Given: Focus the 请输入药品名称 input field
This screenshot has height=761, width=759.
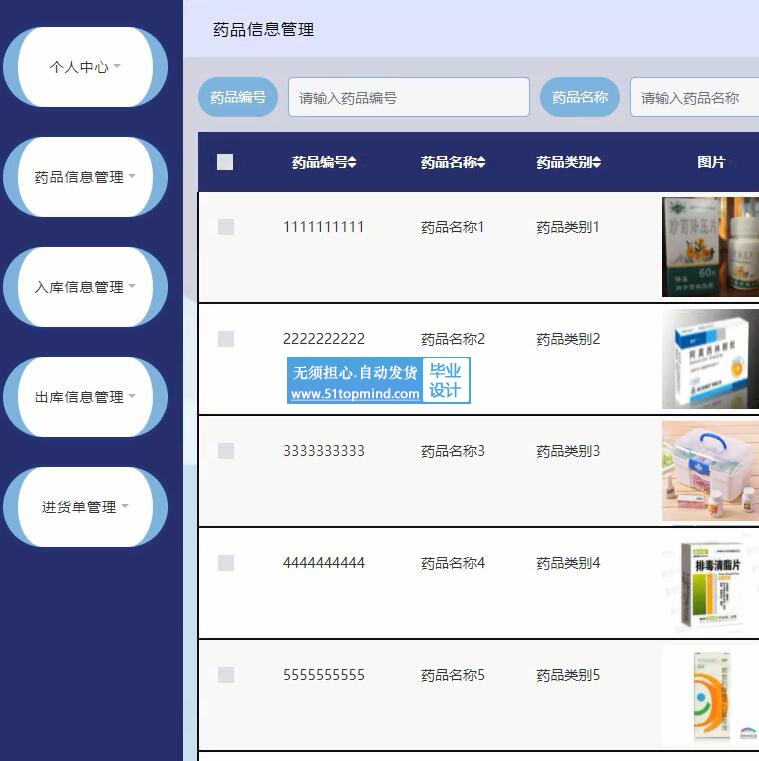Looking at the screenshot, I should click(695, 97).
